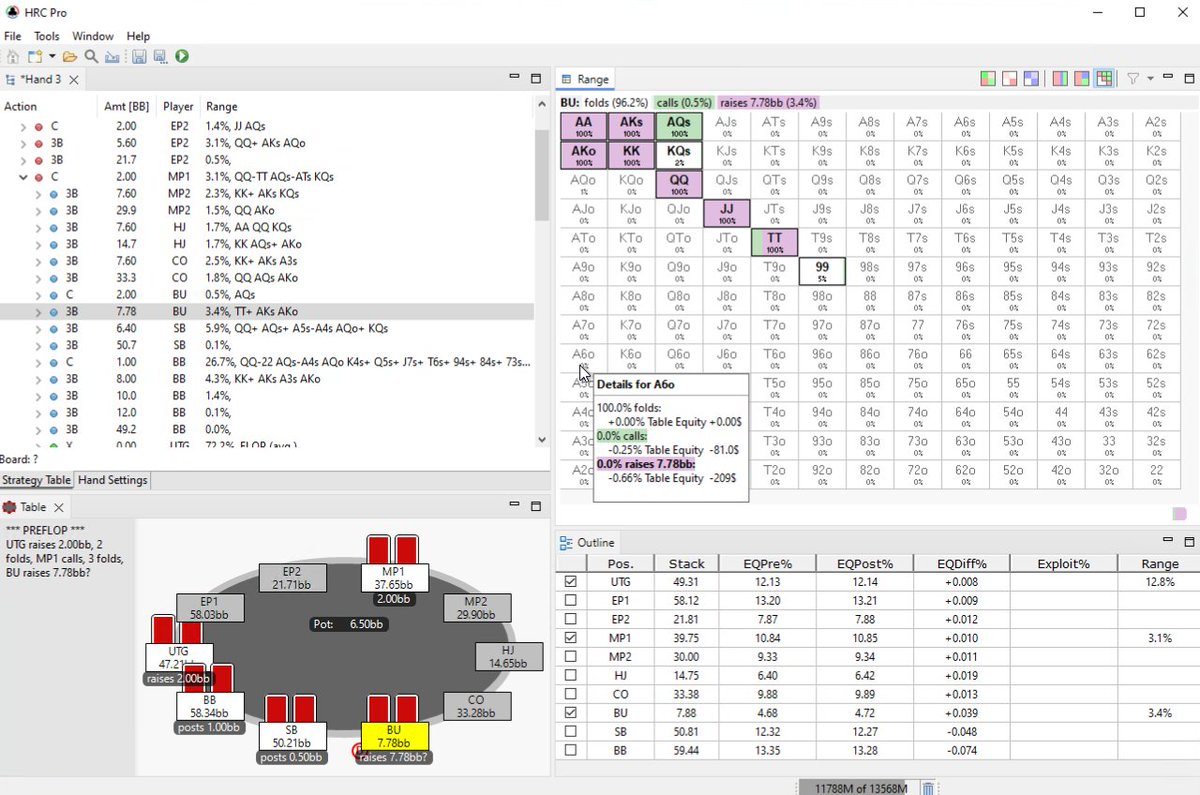Click the Exploit% column header

point(1063,564)
